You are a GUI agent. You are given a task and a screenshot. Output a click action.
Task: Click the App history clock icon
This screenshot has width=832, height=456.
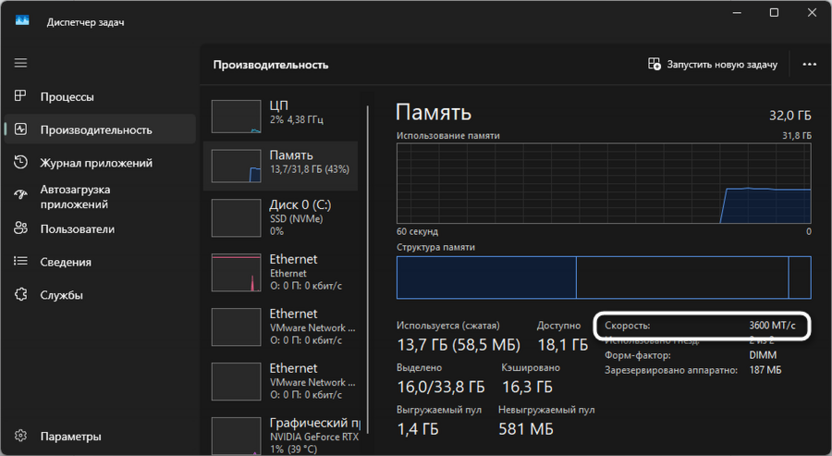[20, 162]
